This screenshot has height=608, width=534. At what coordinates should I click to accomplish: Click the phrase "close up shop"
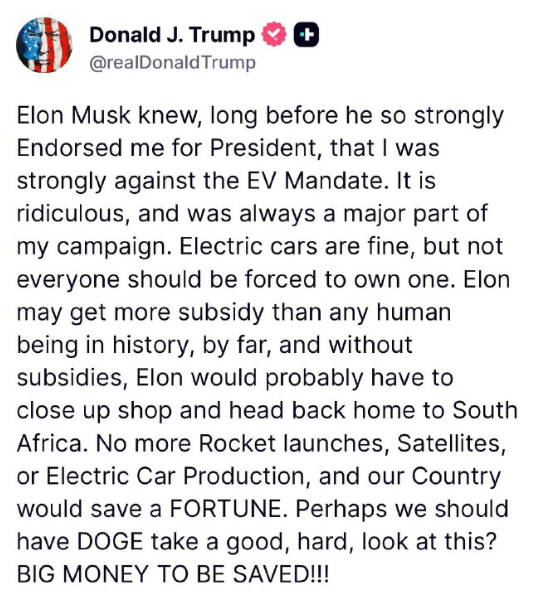[94, 411]
